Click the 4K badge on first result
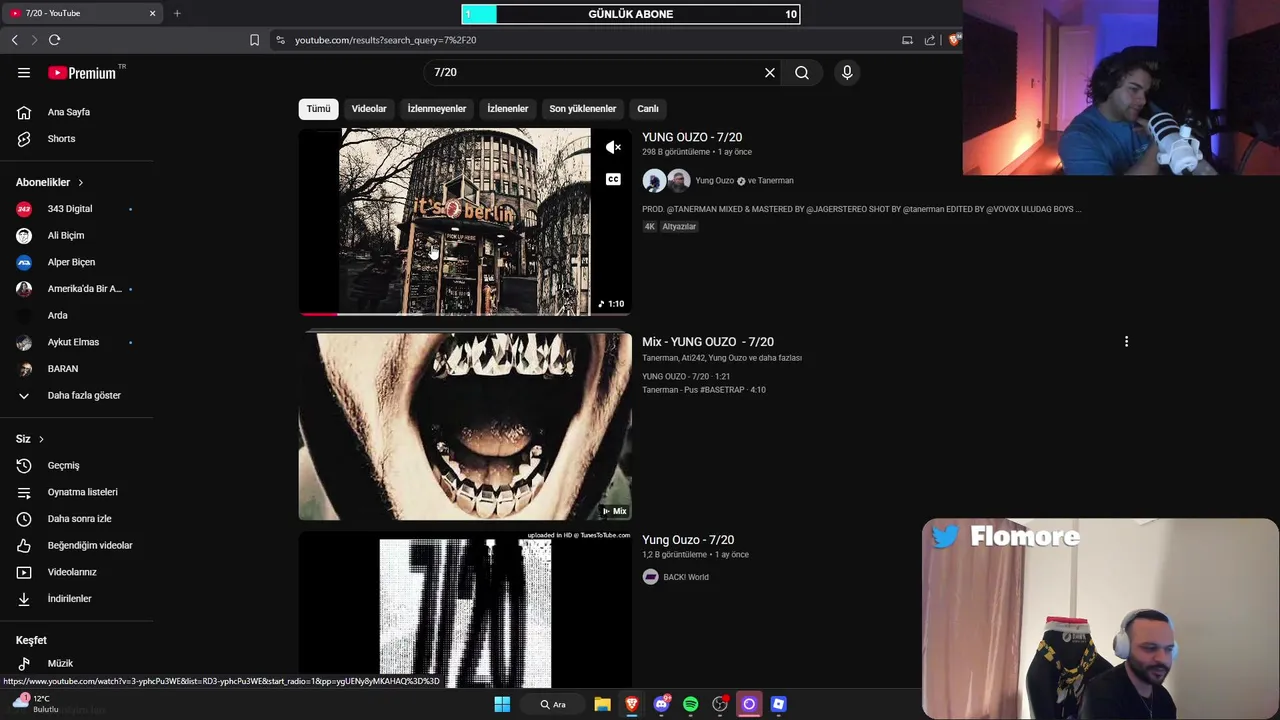Screen dimensions: 1280x720 650,227
